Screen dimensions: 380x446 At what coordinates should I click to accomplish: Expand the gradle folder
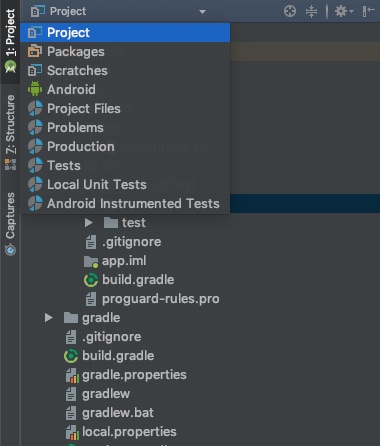(49, 318)
